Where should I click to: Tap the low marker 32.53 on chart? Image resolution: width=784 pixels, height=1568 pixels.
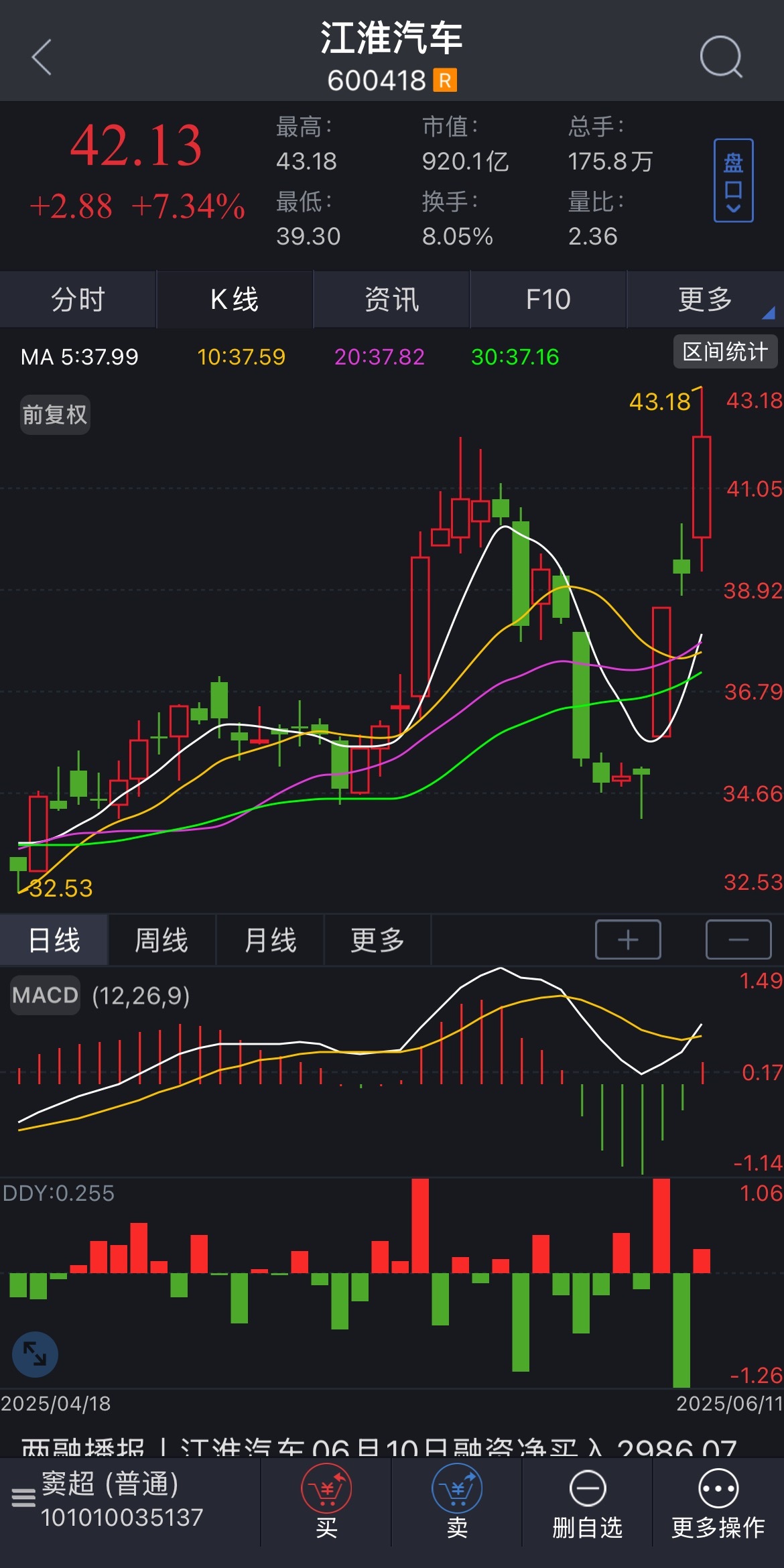coord(60,888)
